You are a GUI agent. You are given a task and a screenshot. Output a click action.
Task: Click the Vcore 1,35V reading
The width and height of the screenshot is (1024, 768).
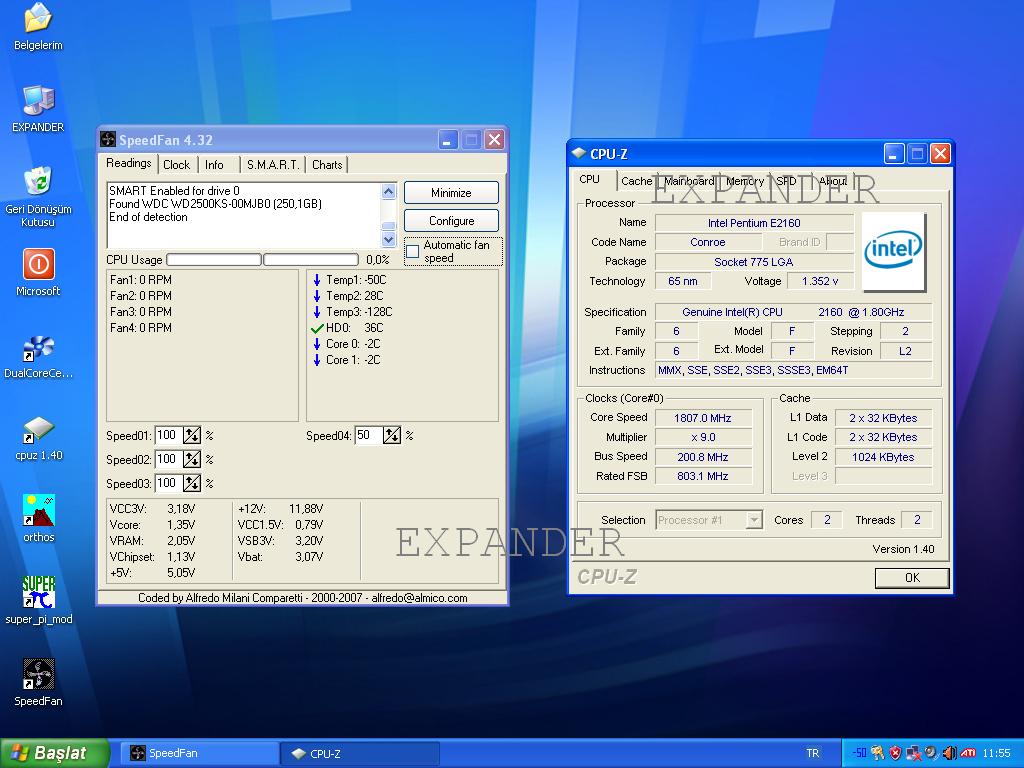152,525
